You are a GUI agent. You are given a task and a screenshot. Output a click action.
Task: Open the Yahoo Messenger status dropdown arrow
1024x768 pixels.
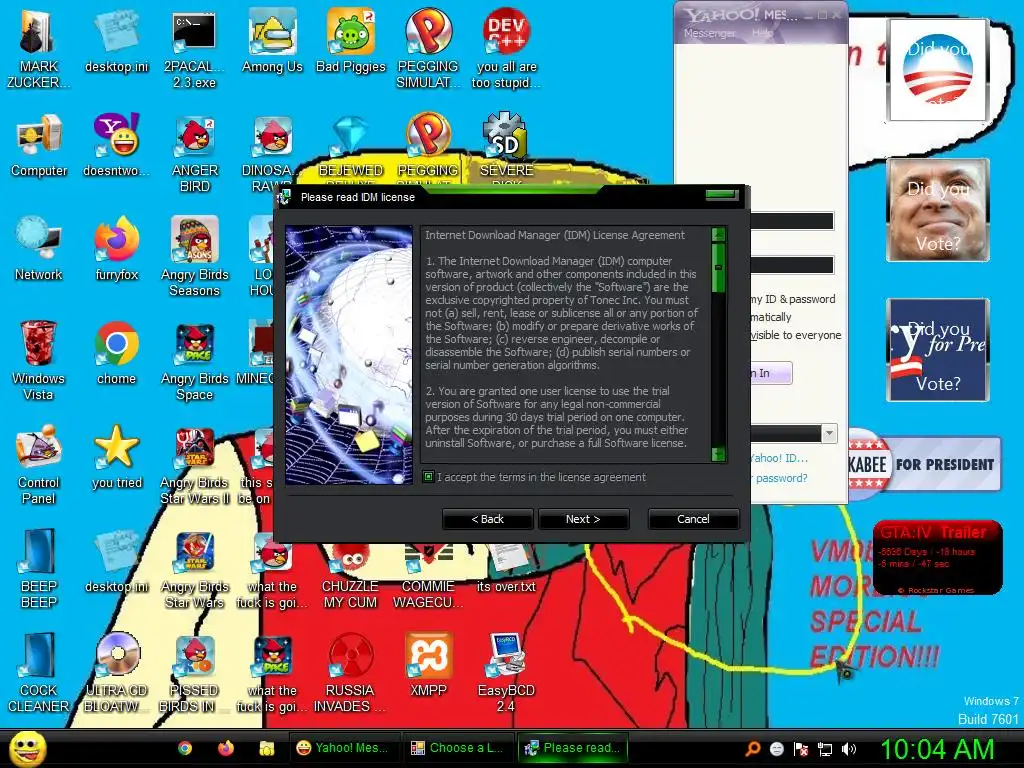(829, 433)
